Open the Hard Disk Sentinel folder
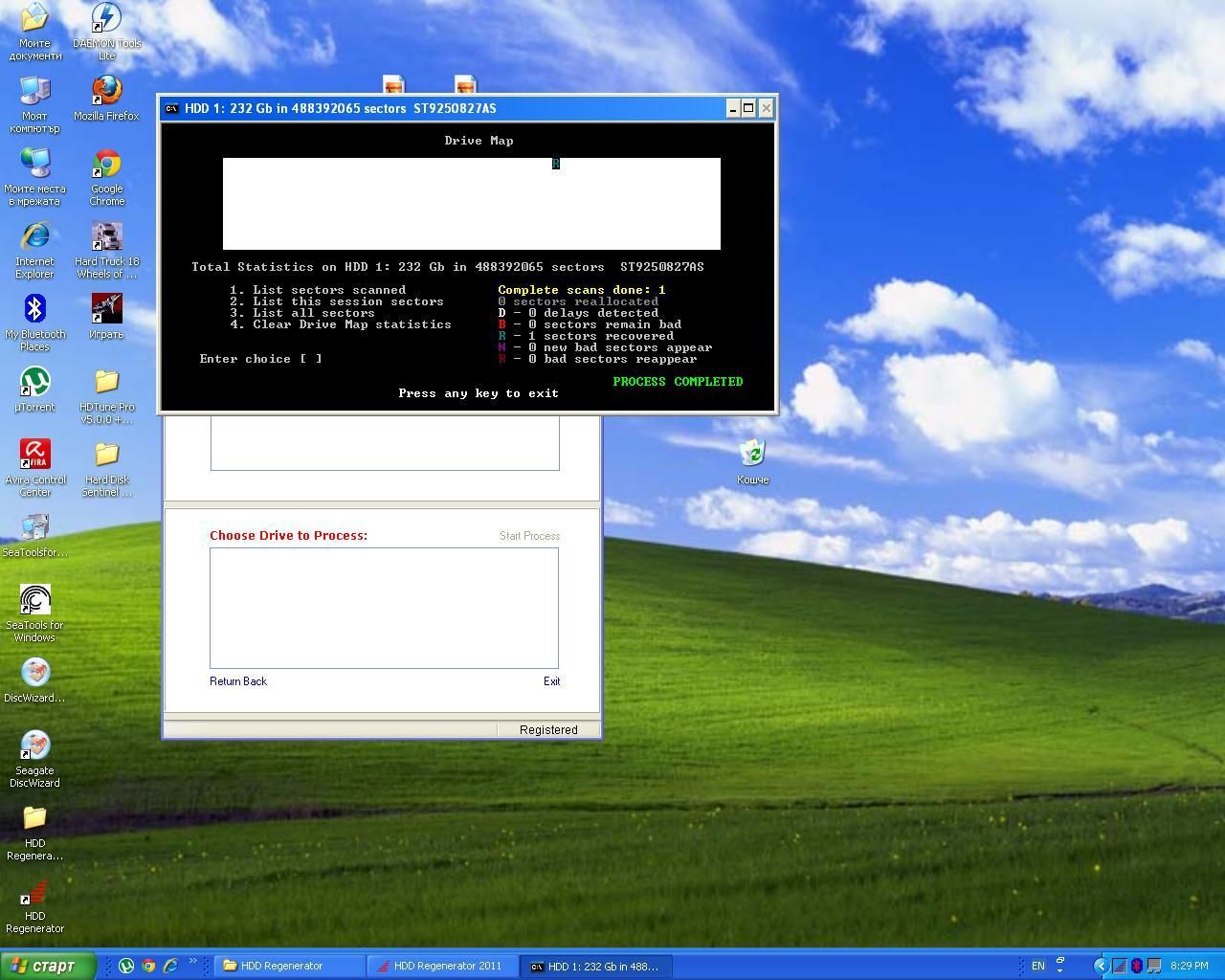This screenshot has width=1225, height=980. tap(106, 456)
